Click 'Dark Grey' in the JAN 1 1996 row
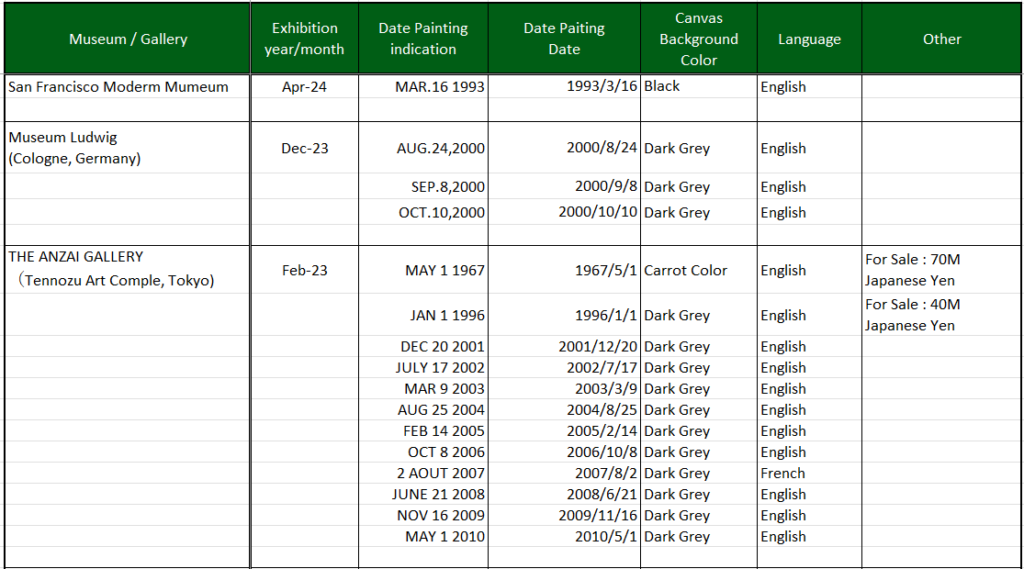Screen dimensions: 1024x569 699,315
